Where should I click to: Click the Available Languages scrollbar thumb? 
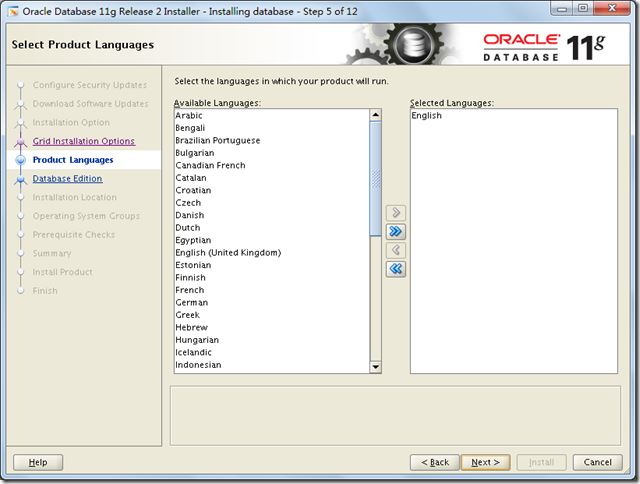pyautogui.click(x=376, y=178)
